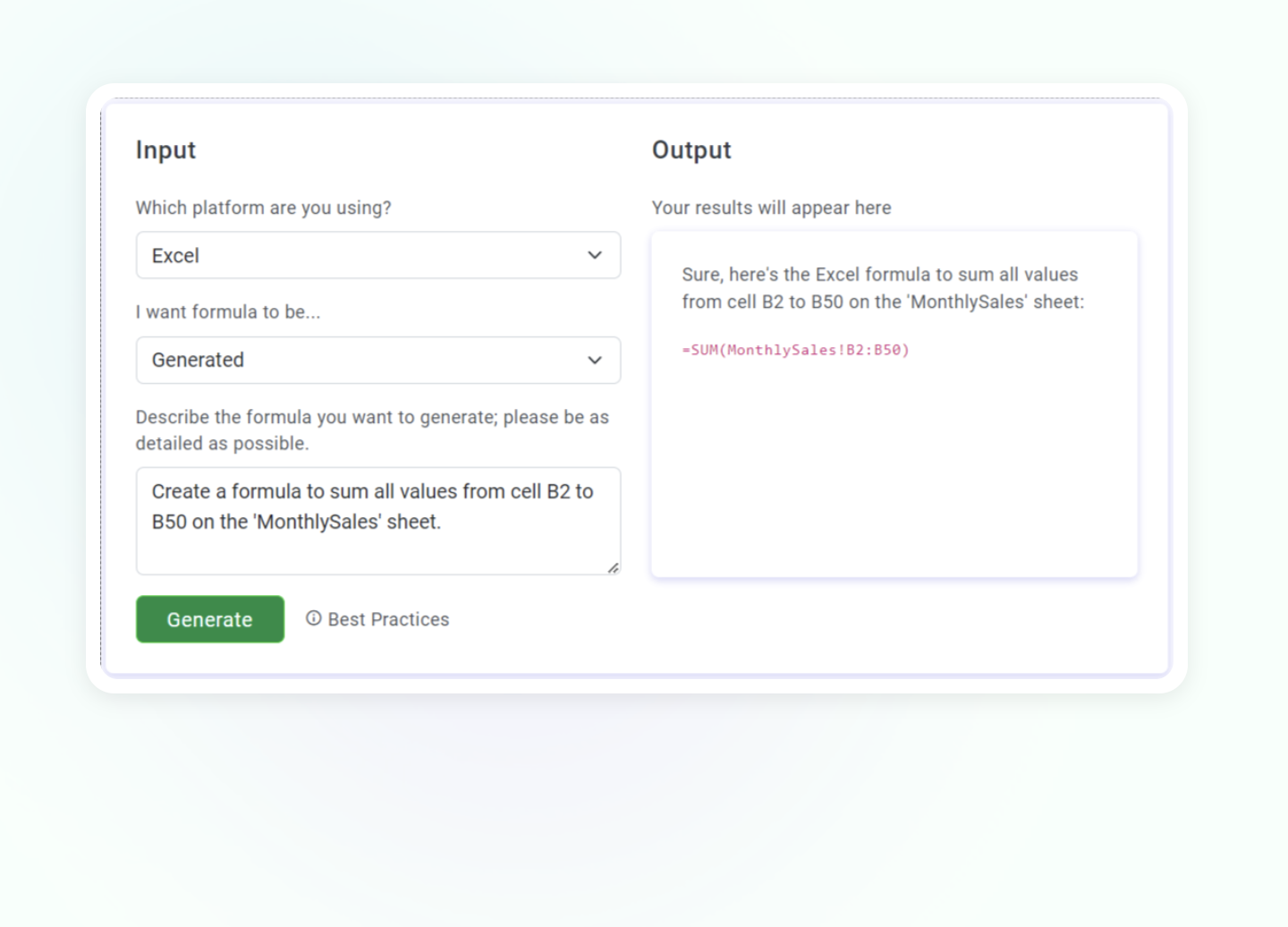The height and width of the screenshot is (927, 1288).
Task: Click the description prompt label above the textarea
Action: 372,429
